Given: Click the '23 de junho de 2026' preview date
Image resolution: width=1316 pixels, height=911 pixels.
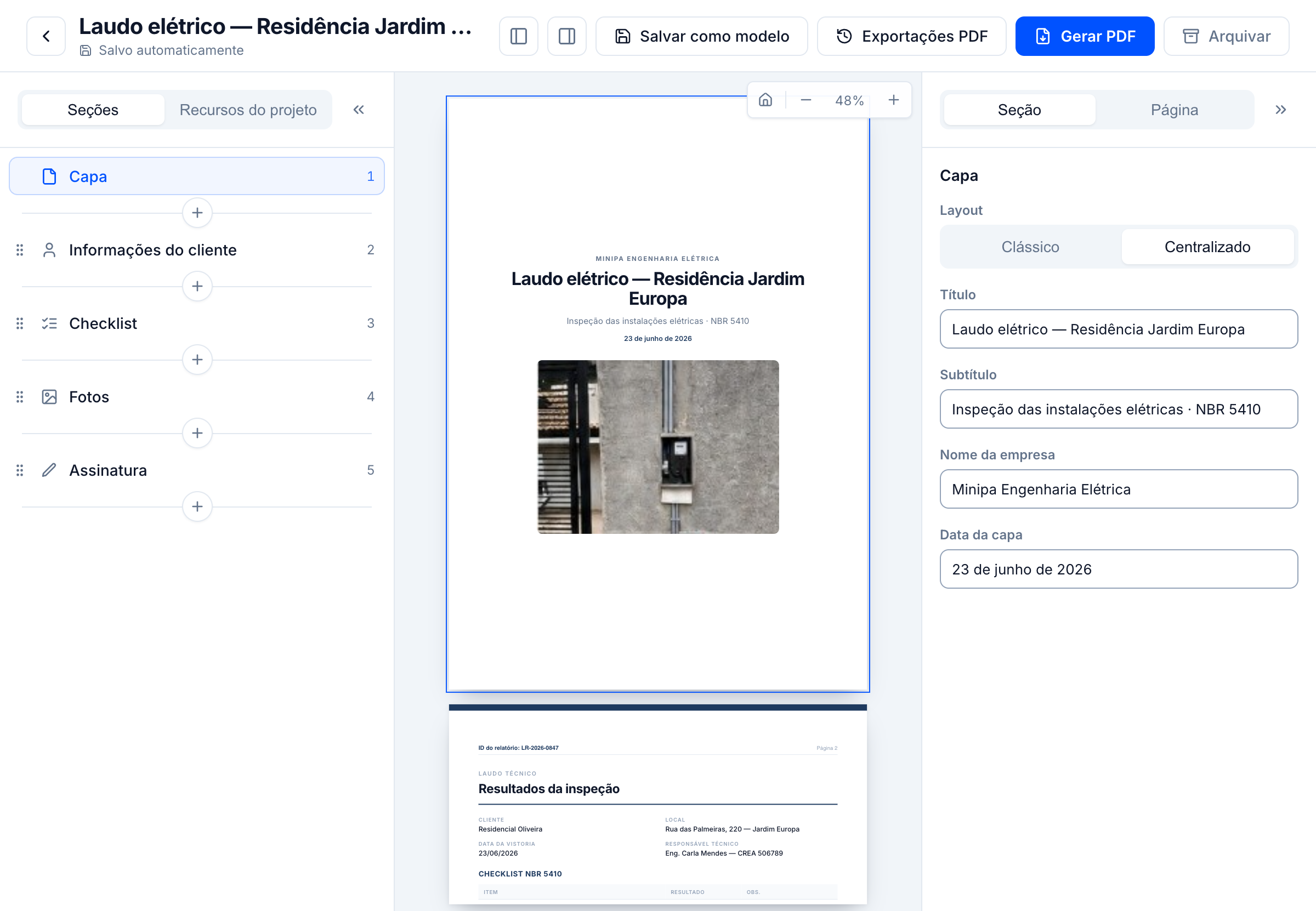Looking at the screenshot, I should point(657,338).
